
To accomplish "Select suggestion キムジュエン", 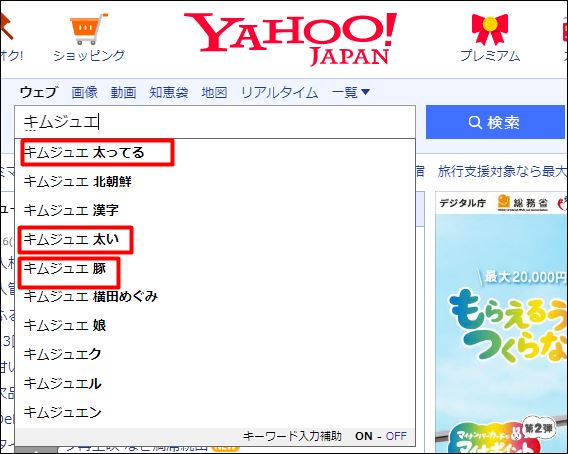I will (x=215, y=412).
